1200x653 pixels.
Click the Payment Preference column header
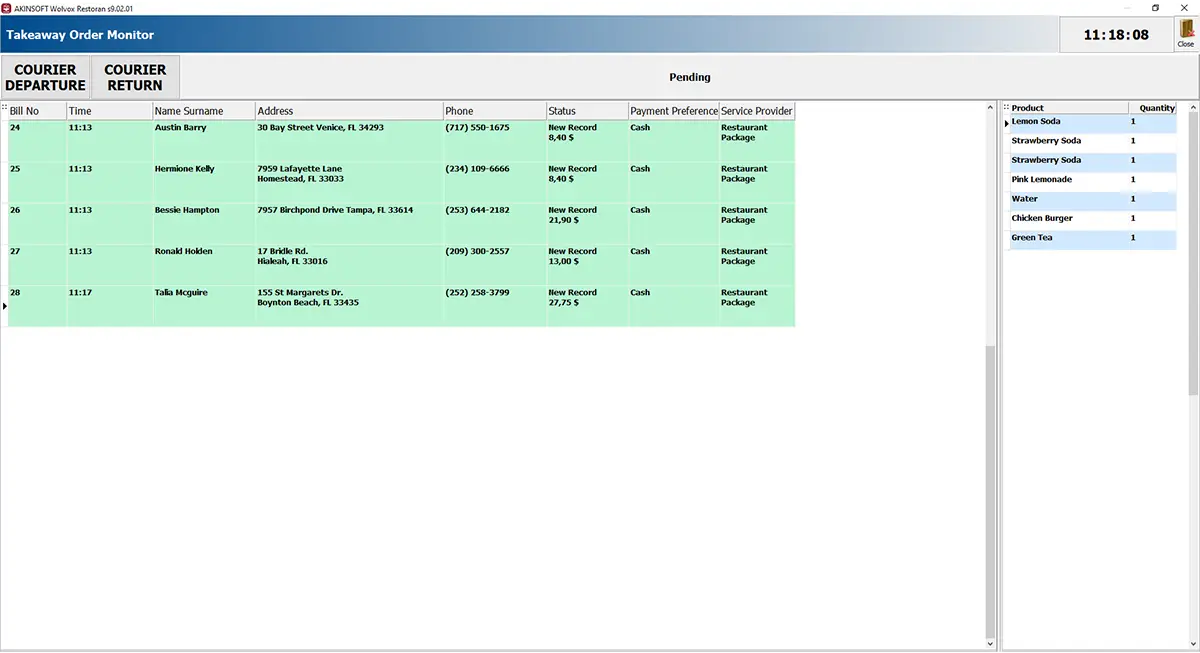pos(674,111)
